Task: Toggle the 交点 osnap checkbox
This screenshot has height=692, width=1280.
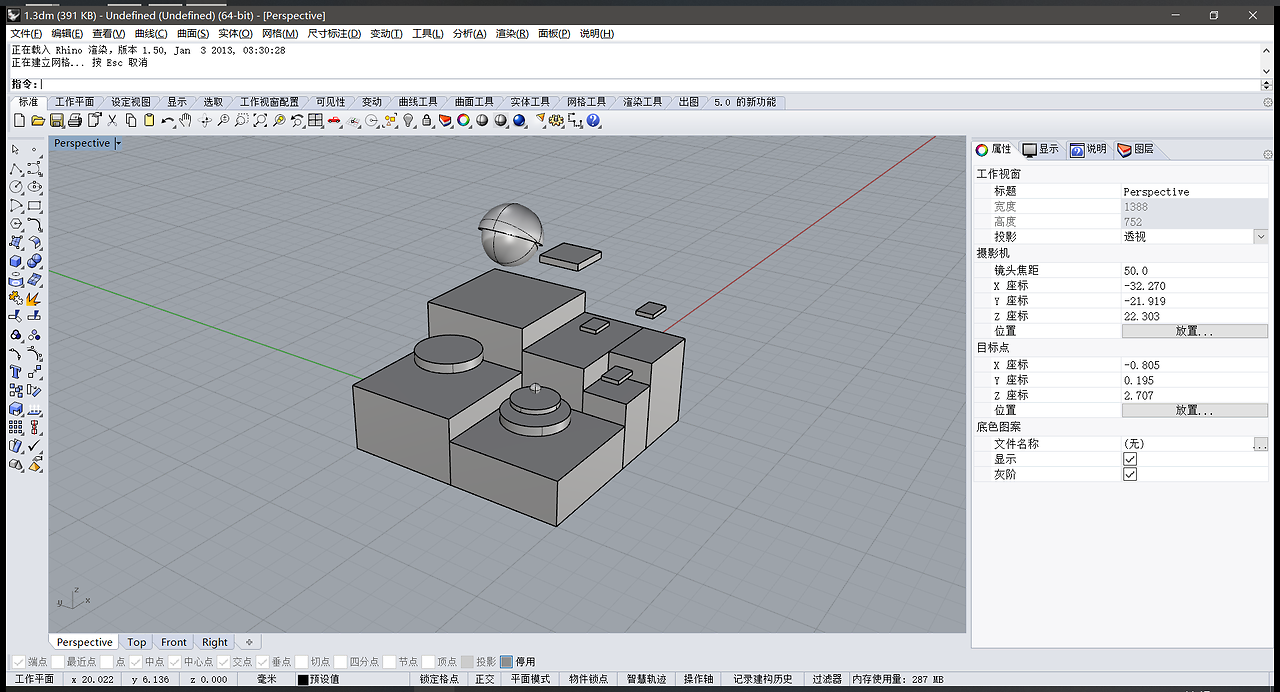Action: click(225, 662)
